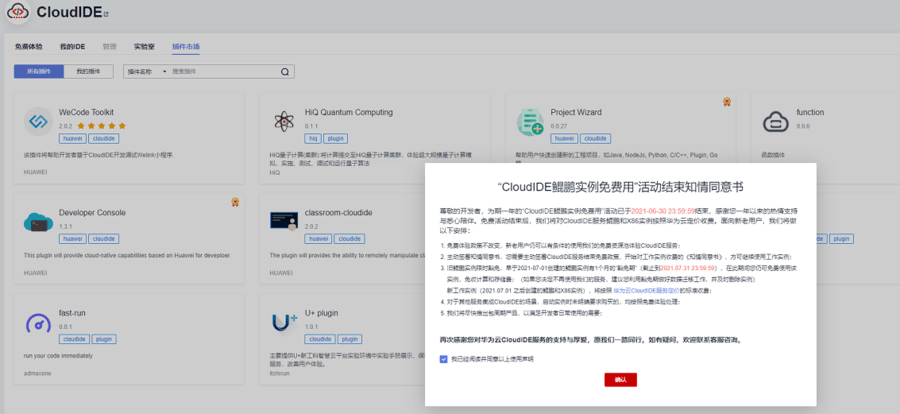900x414 pixels.
Task: Click the plugin tag under U+ plugin
Action: click(x=350, y=339)
